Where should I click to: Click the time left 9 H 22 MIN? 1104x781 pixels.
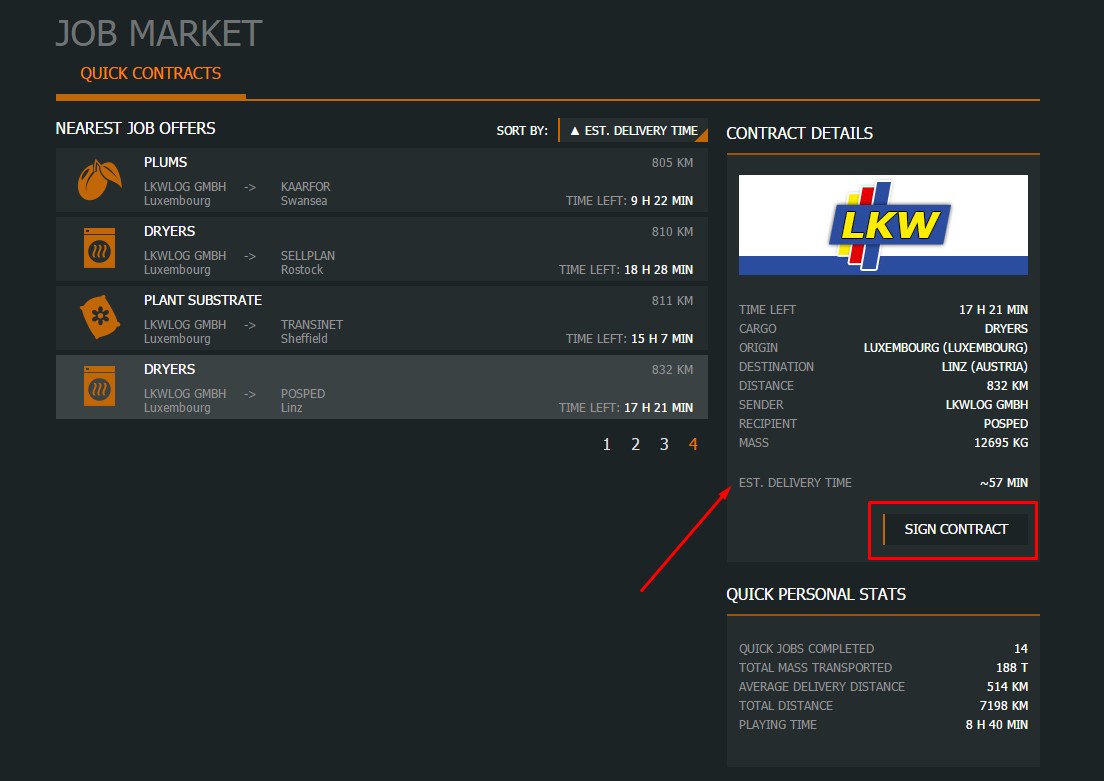pos(662,201)
